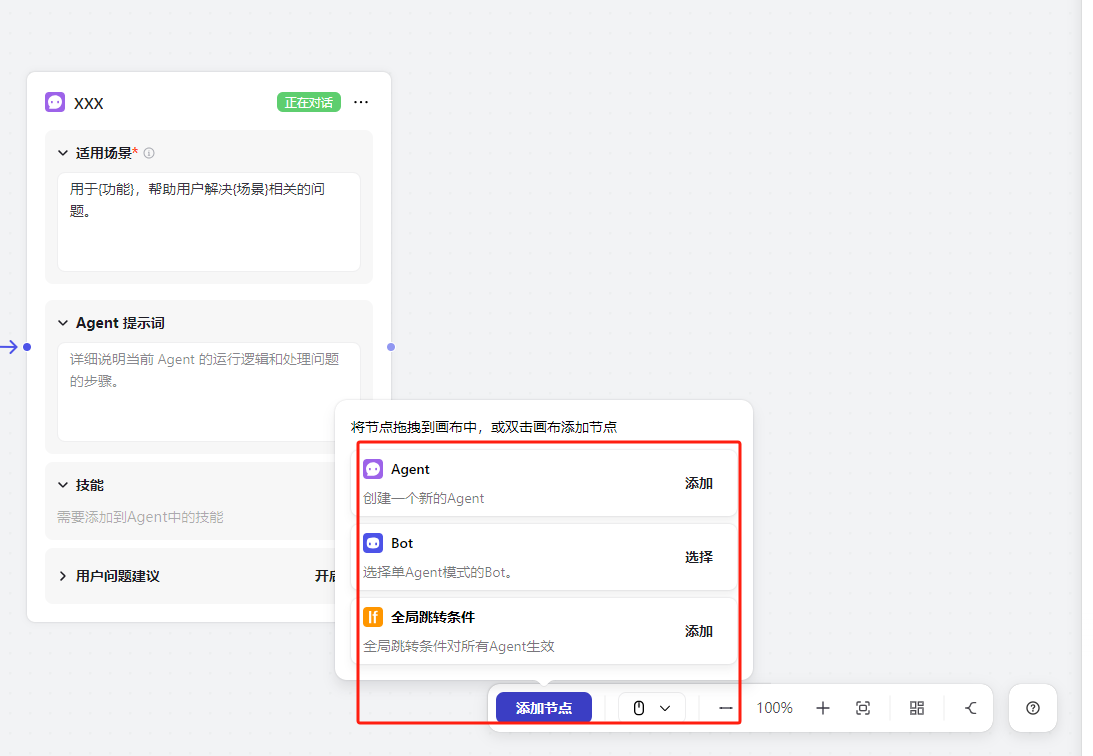Zoom out with the minus icon
The width and height of the screenshot is (1093, 756).
coord(726,708)
